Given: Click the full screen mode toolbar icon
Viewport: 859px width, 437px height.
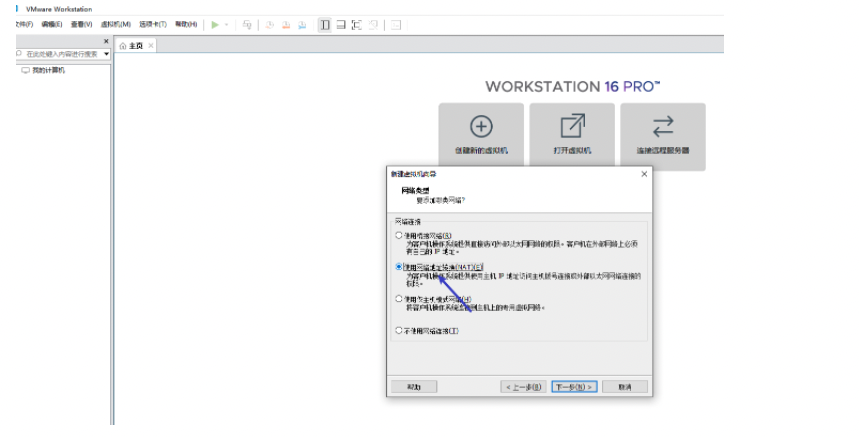Looking at the screenshot, I should tap(357, 24).
